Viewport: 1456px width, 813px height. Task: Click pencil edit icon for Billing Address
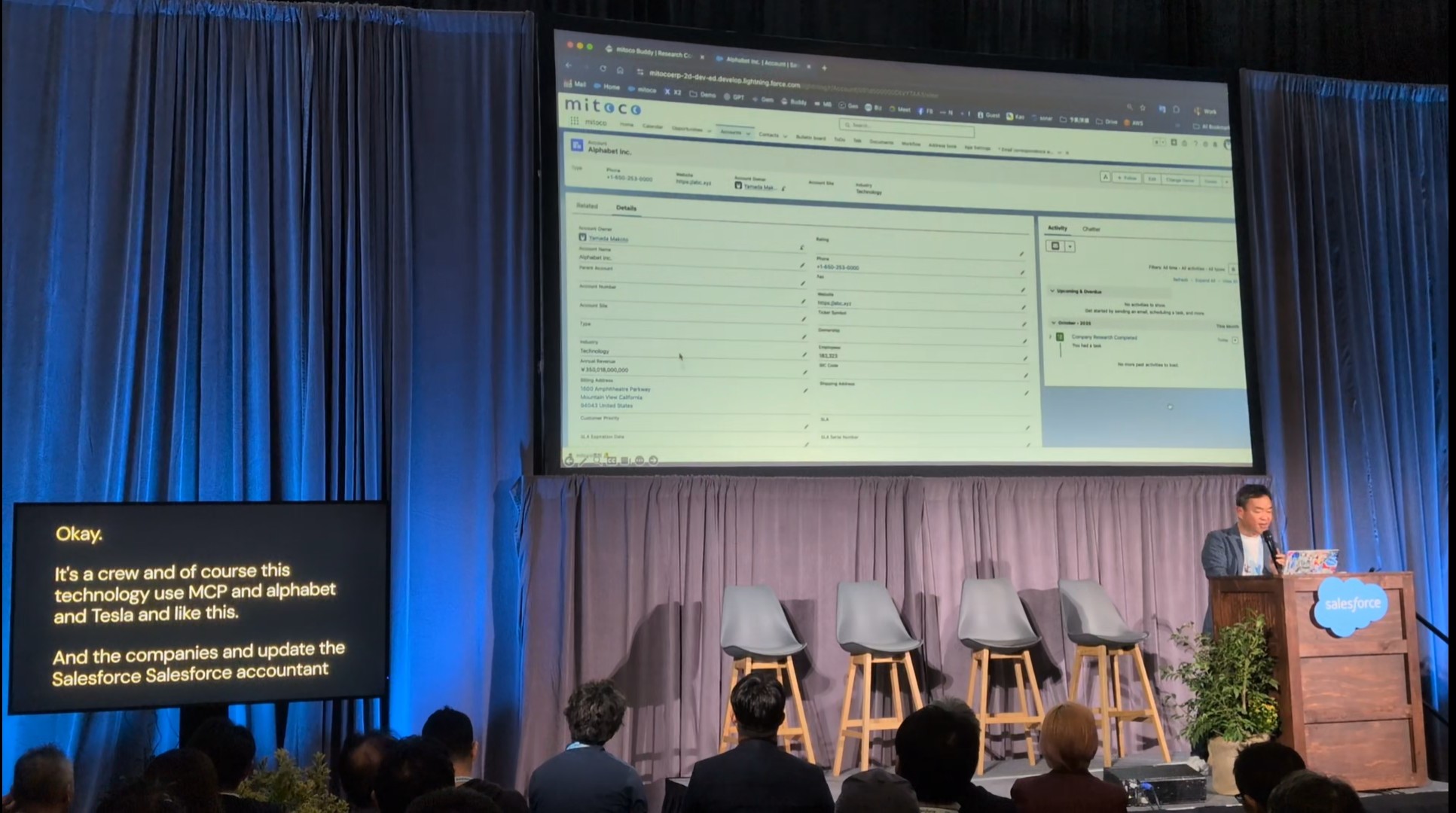click(805, 391)
